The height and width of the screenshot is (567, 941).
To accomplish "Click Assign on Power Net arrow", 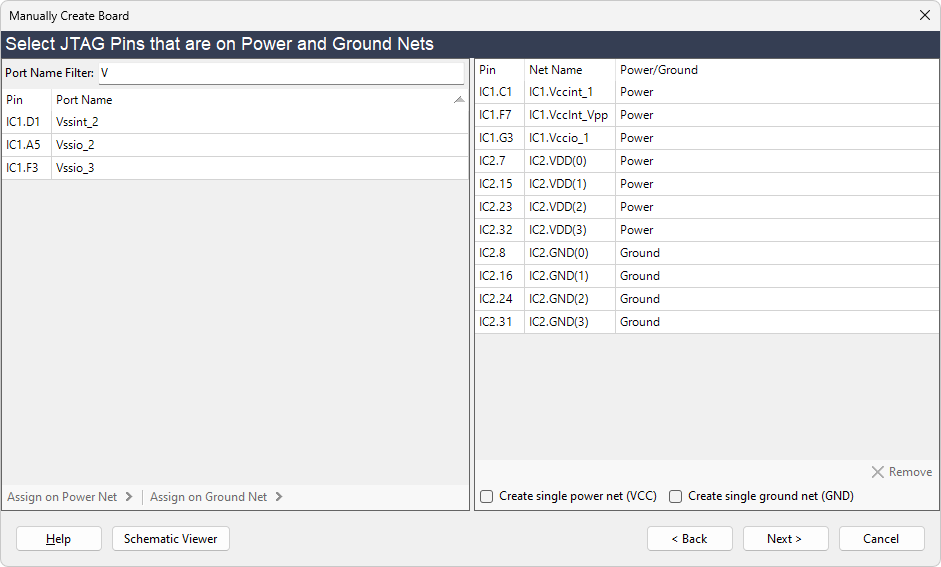I will (x=129, y=497).
